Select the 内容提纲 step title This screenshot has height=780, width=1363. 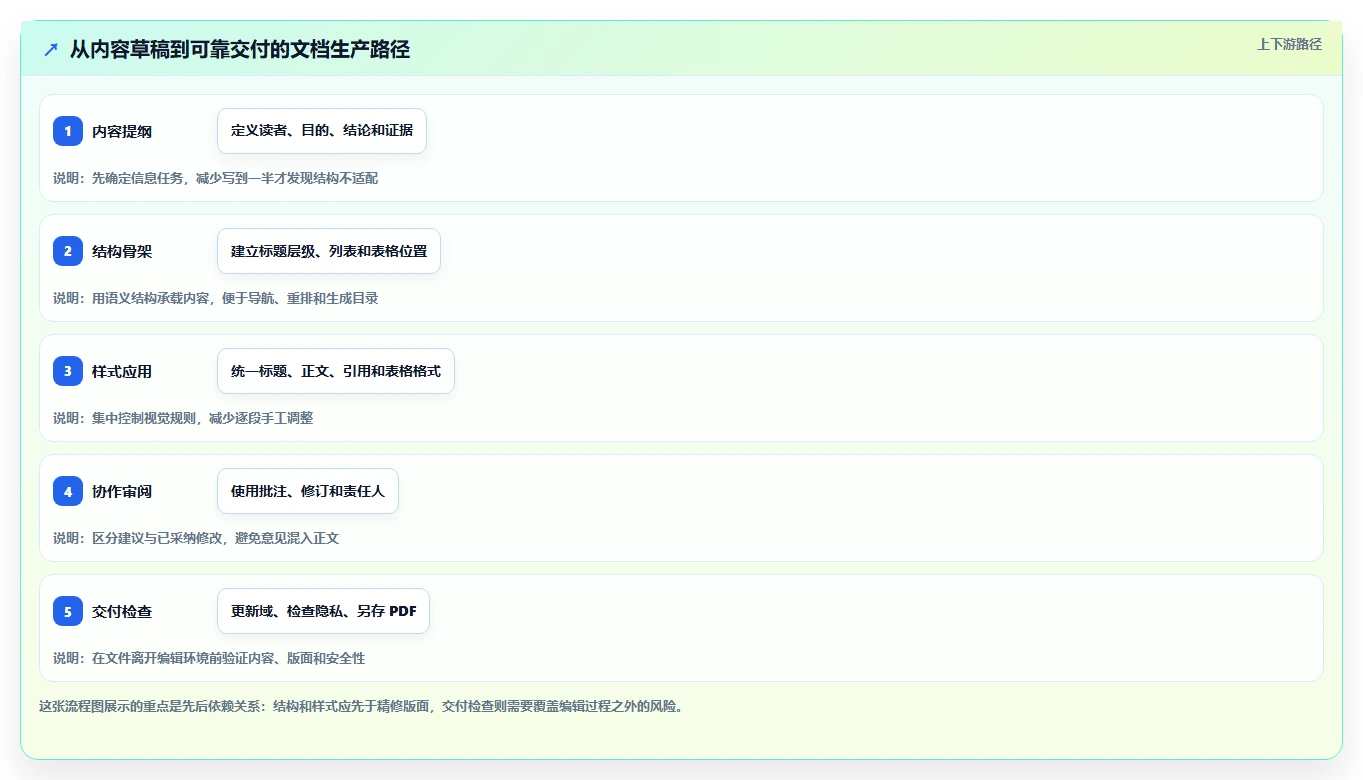pyautogui.click(x=122, y=131)
